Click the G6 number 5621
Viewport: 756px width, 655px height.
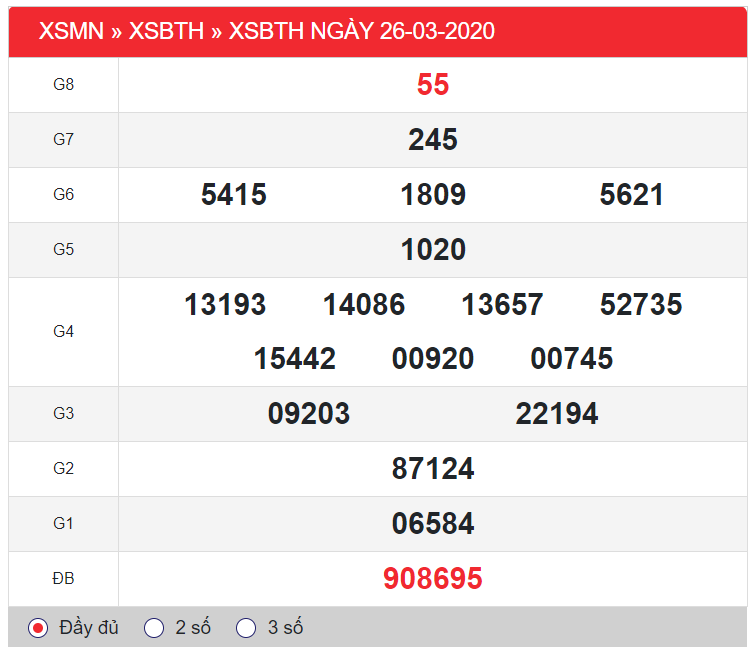point(632,195)
